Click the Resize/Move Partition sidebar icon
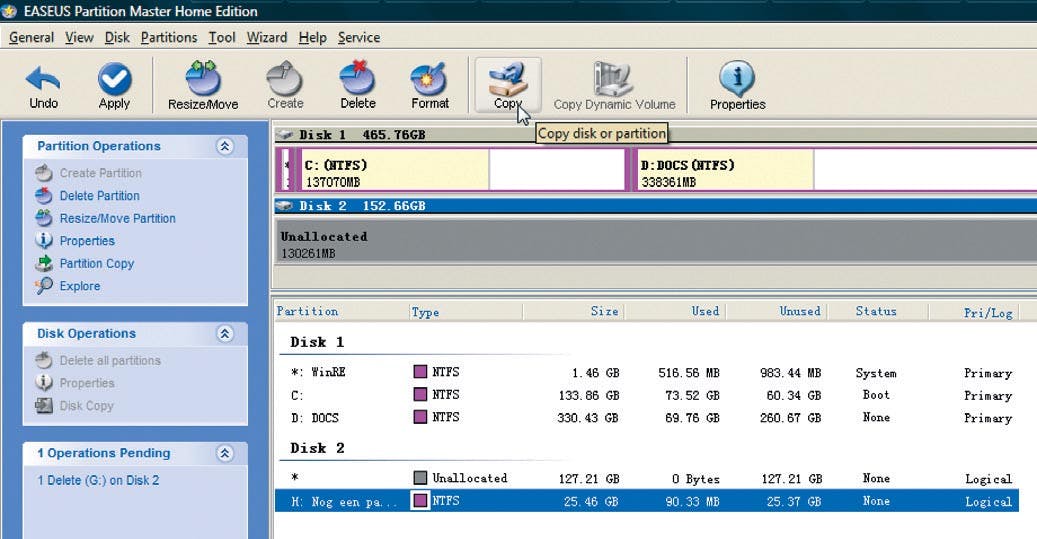Viewport: 1037px width, 539px height. [x=44, y=218]
